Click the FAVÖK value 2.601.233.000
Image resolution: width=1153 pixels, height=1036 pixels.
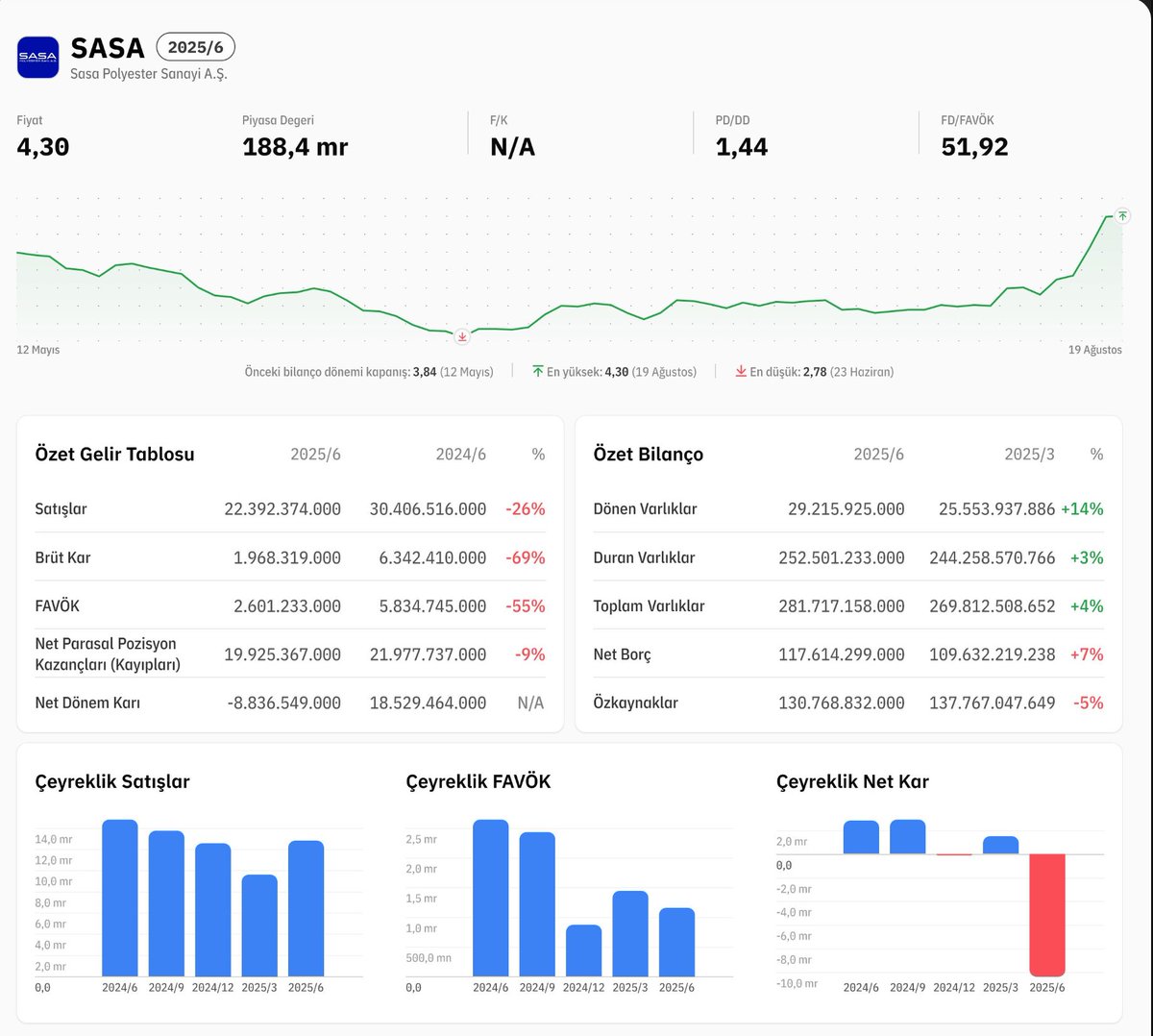[x=287, y=606]
